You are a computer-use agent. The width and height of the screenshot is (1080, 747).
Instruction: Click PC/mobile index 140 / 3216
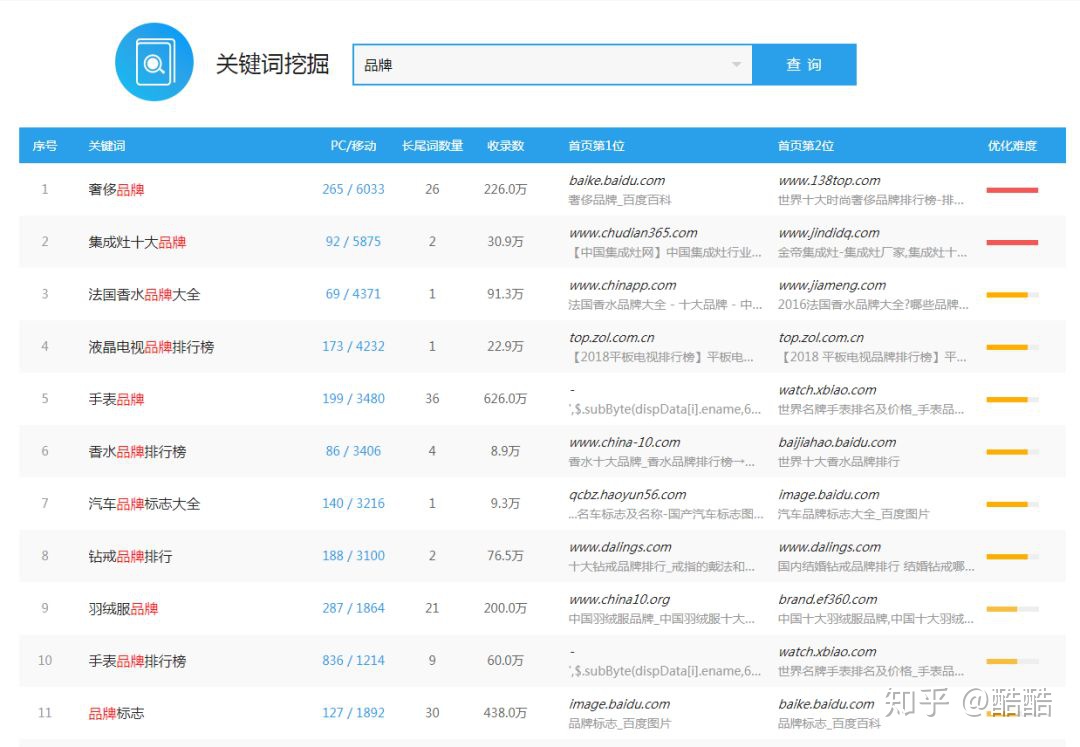pyautogui.click(x=353, y=503)
